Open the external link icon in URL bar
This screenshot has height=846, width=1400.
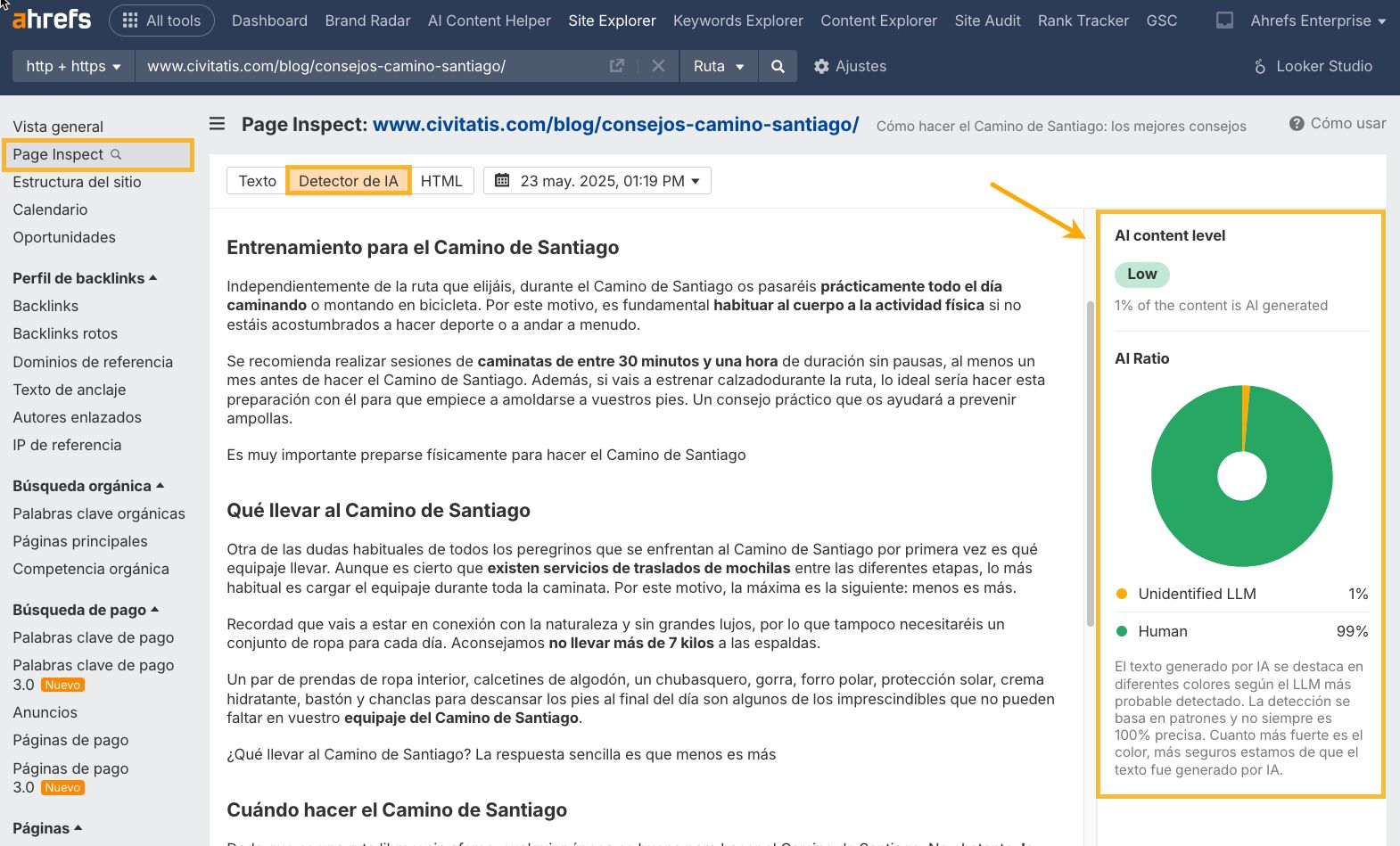click(616, 66)
